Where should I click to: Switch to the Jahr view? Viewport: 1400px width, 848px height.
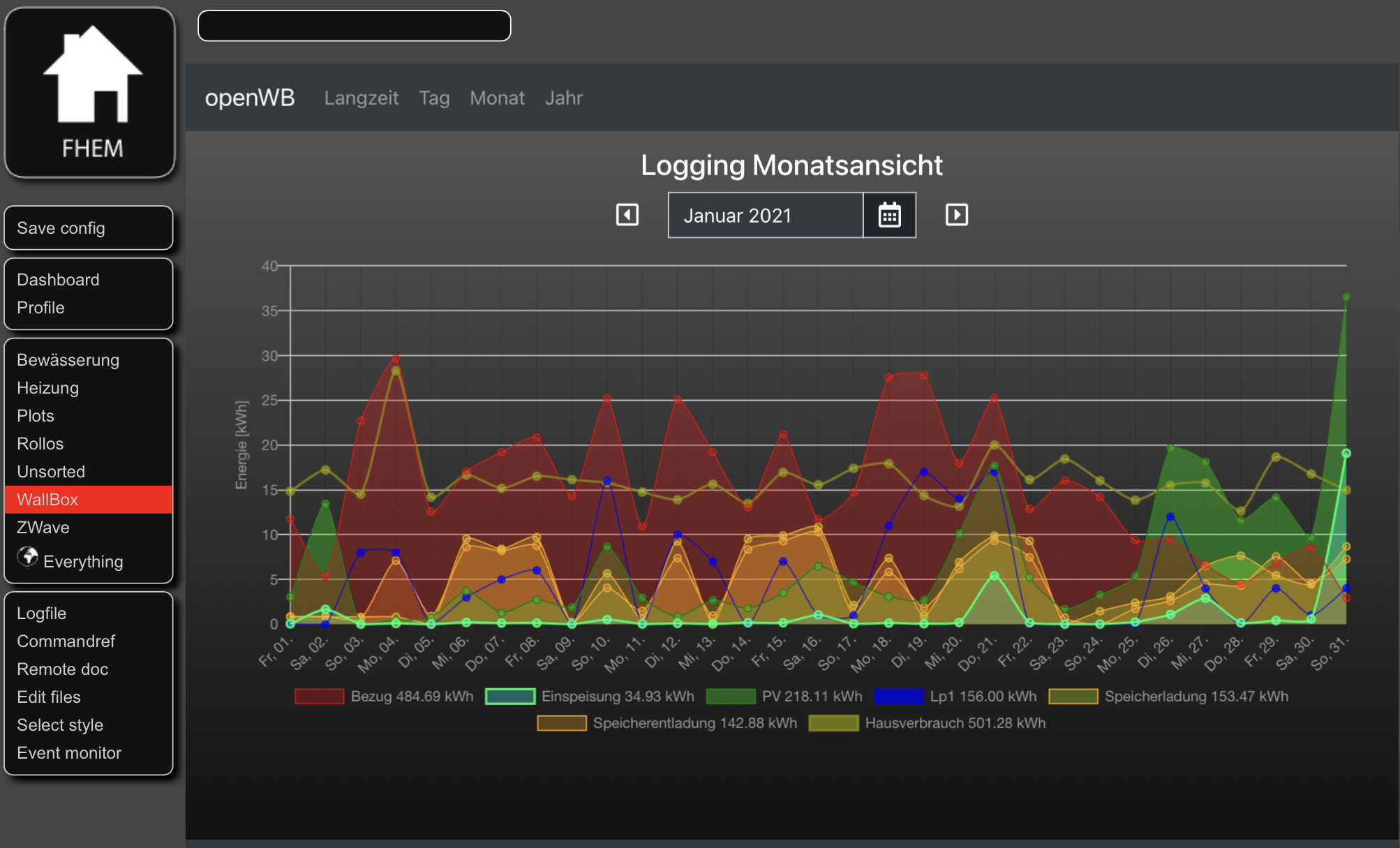click(563, 98)
